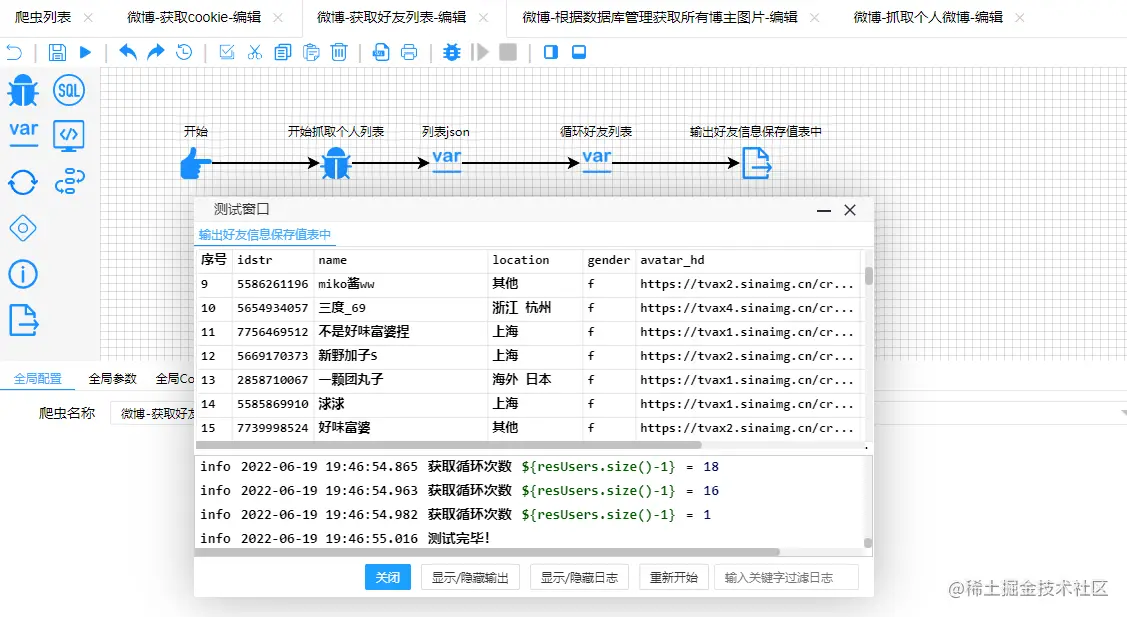This screenshot has height=617, width=1127.
Task: Pick the SQL node from palette
Action: (x=69, y=91)
